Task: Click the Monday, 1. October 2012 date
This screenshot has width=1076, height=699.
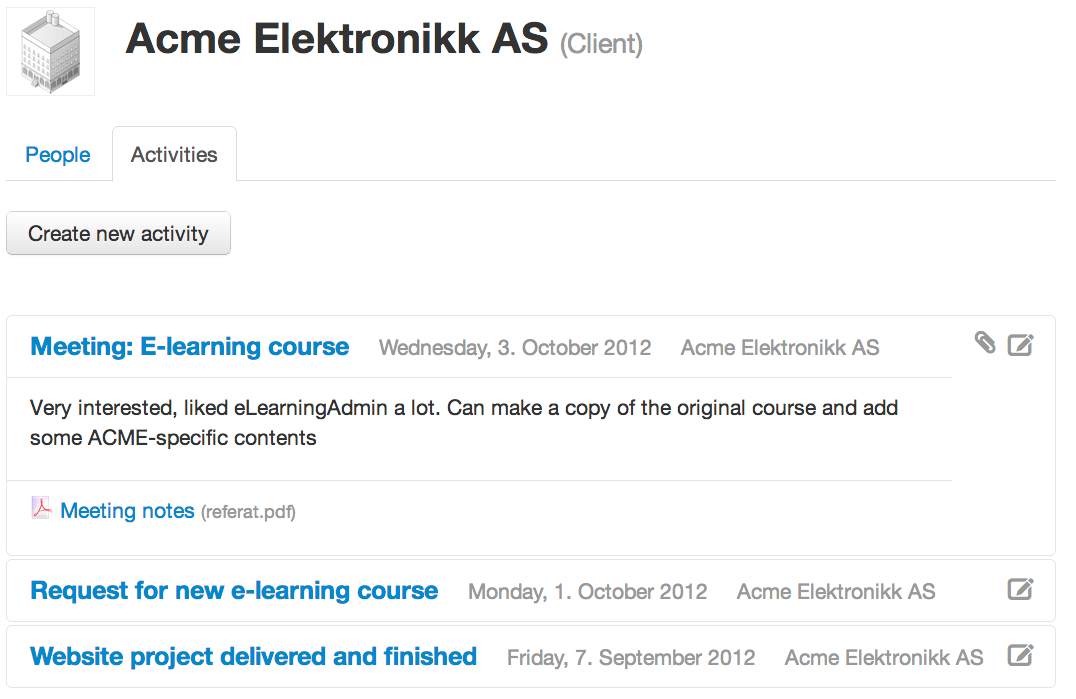Action: click(x=587, y=591)
